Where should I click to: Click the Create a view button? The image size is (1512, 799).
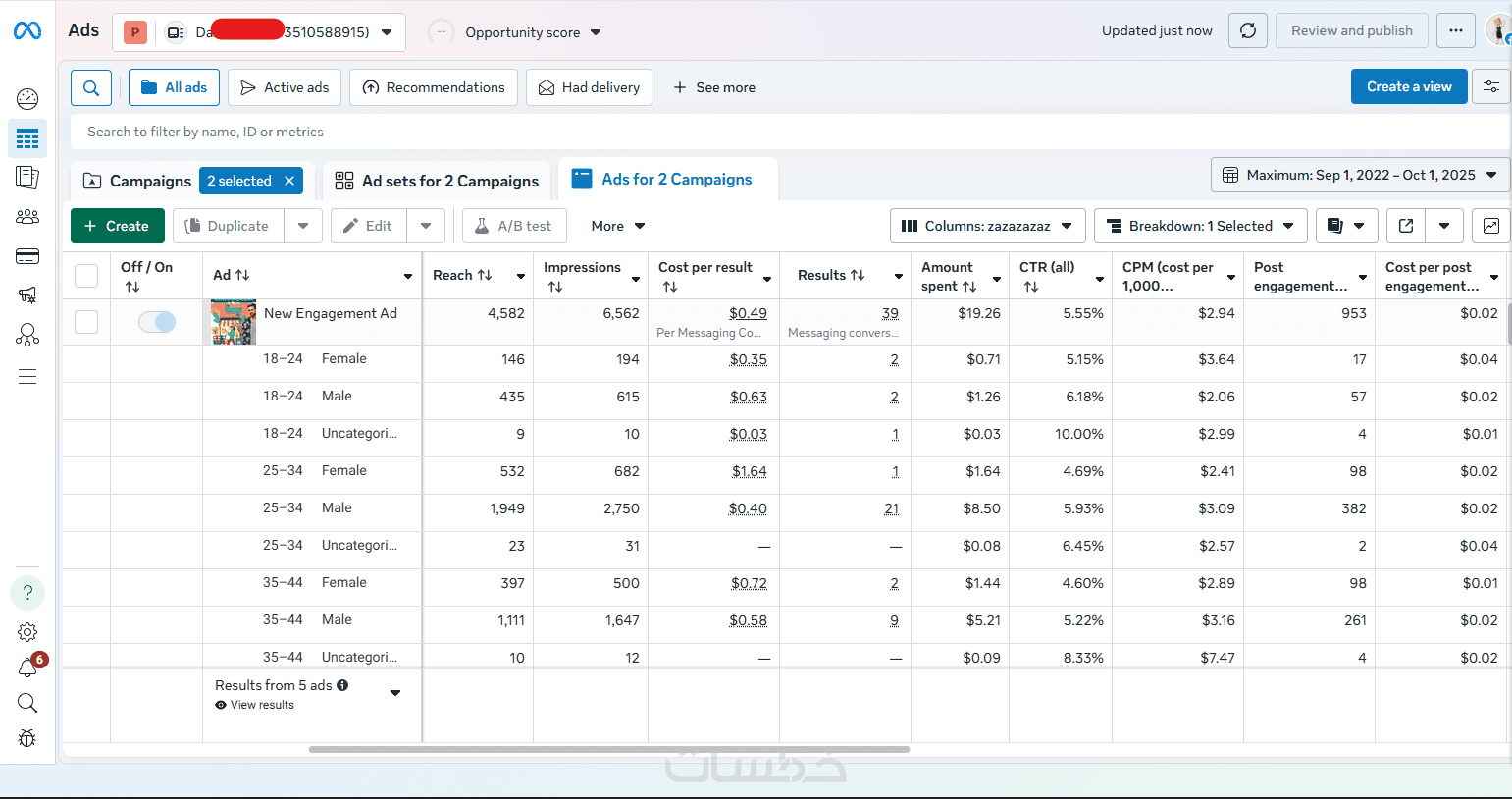(x=1408, y=86)
